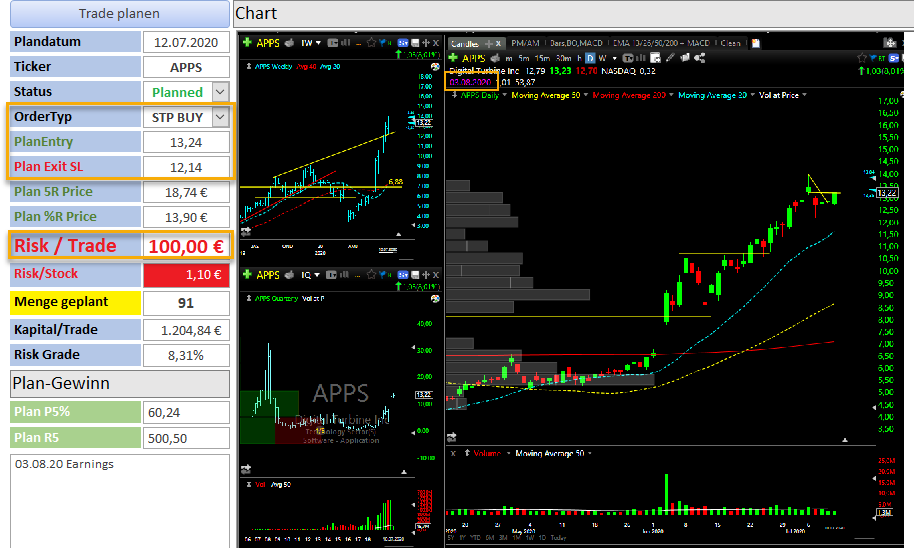Click the share icon in daily chart toolbar
This screenshot has width=914, height=548.
coord(700,58)
